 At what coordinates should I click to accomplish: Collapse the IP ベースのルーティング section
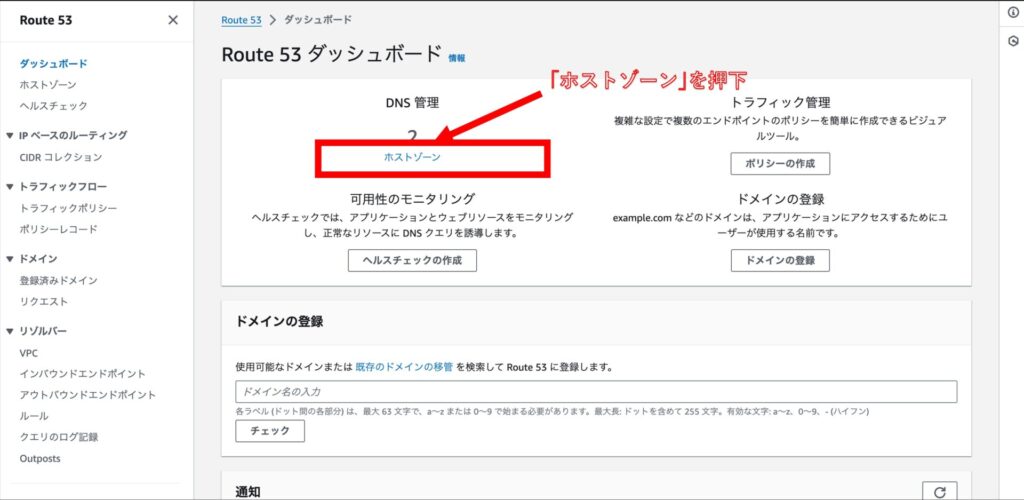coord(9,136)
